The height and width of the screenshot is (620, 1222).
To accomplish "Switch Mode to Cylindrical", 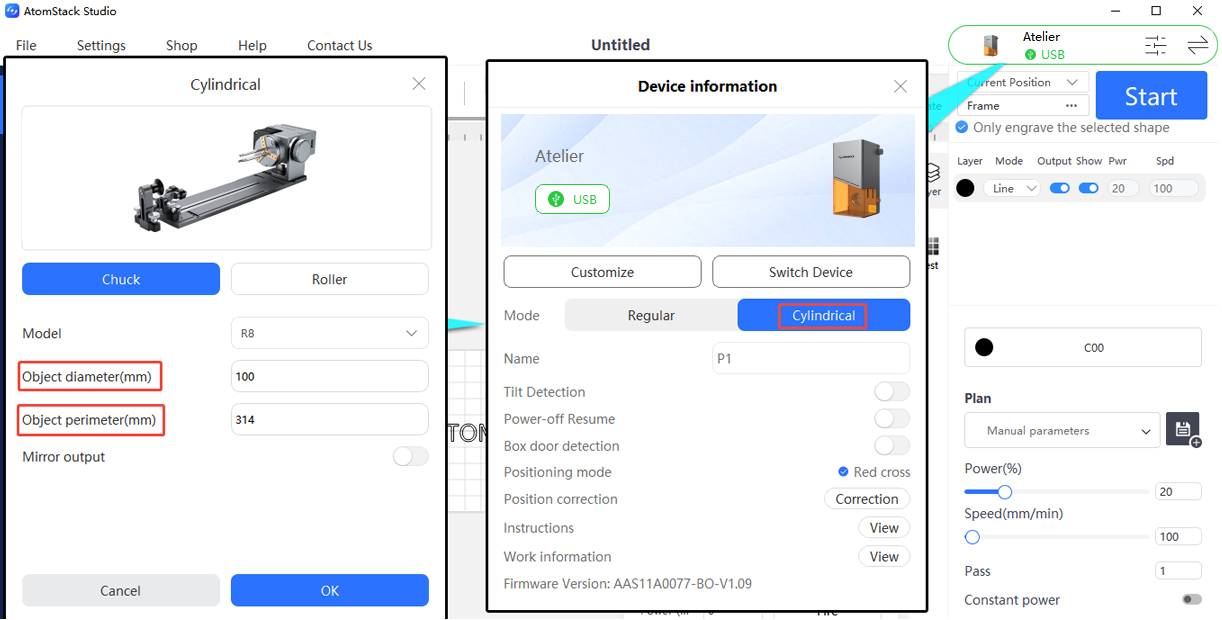I will (824, 315).
